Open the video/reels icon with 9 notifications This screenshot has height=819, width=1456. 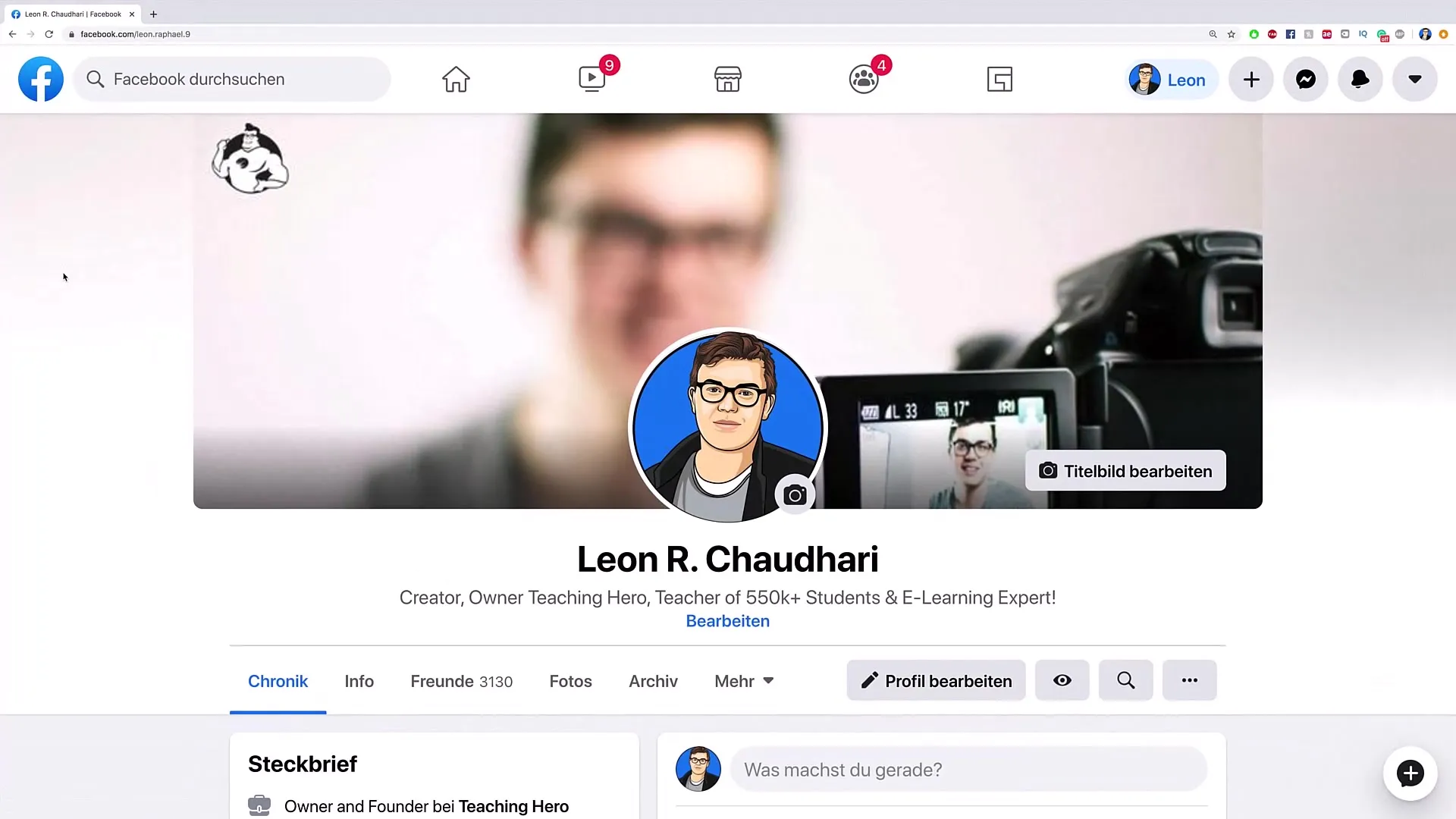[x=592, y=79]
